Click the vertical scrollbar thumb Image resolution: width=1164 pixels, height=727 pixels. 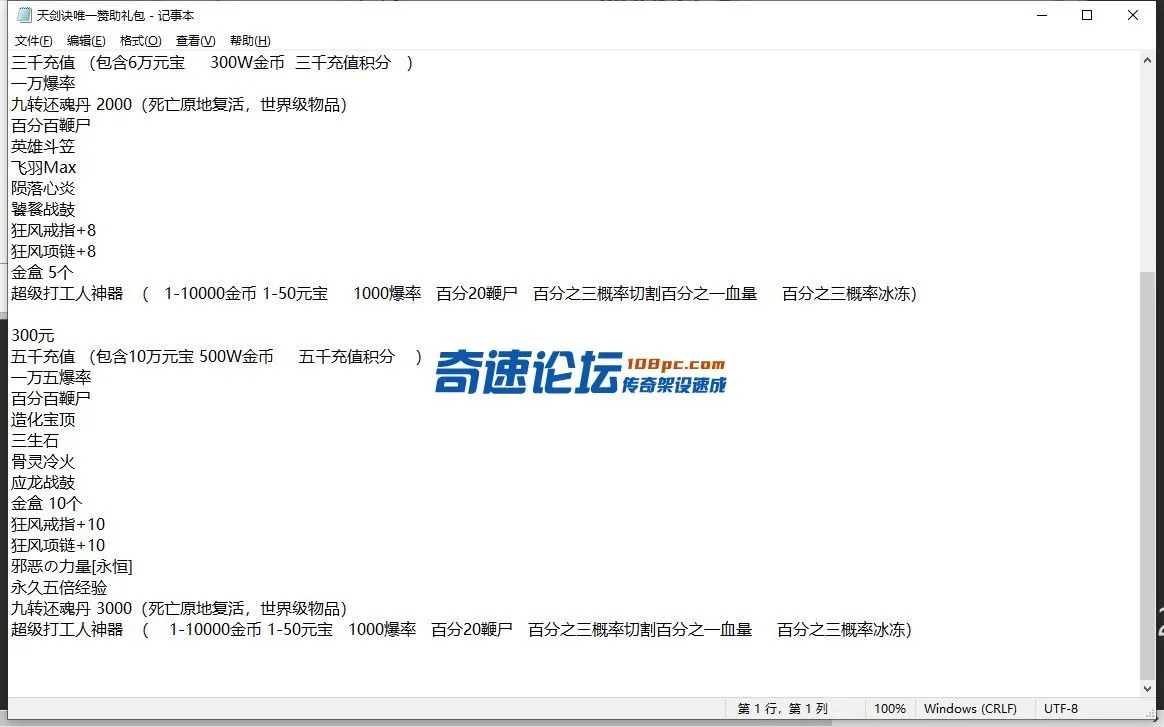point(1148,474)
